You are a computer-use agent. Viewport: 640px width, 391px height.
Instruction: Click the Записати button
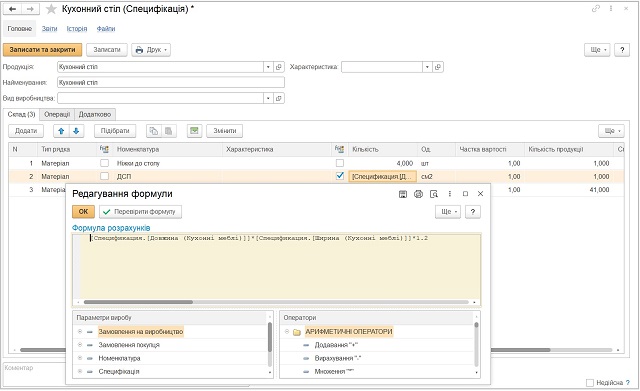(107, 50)
